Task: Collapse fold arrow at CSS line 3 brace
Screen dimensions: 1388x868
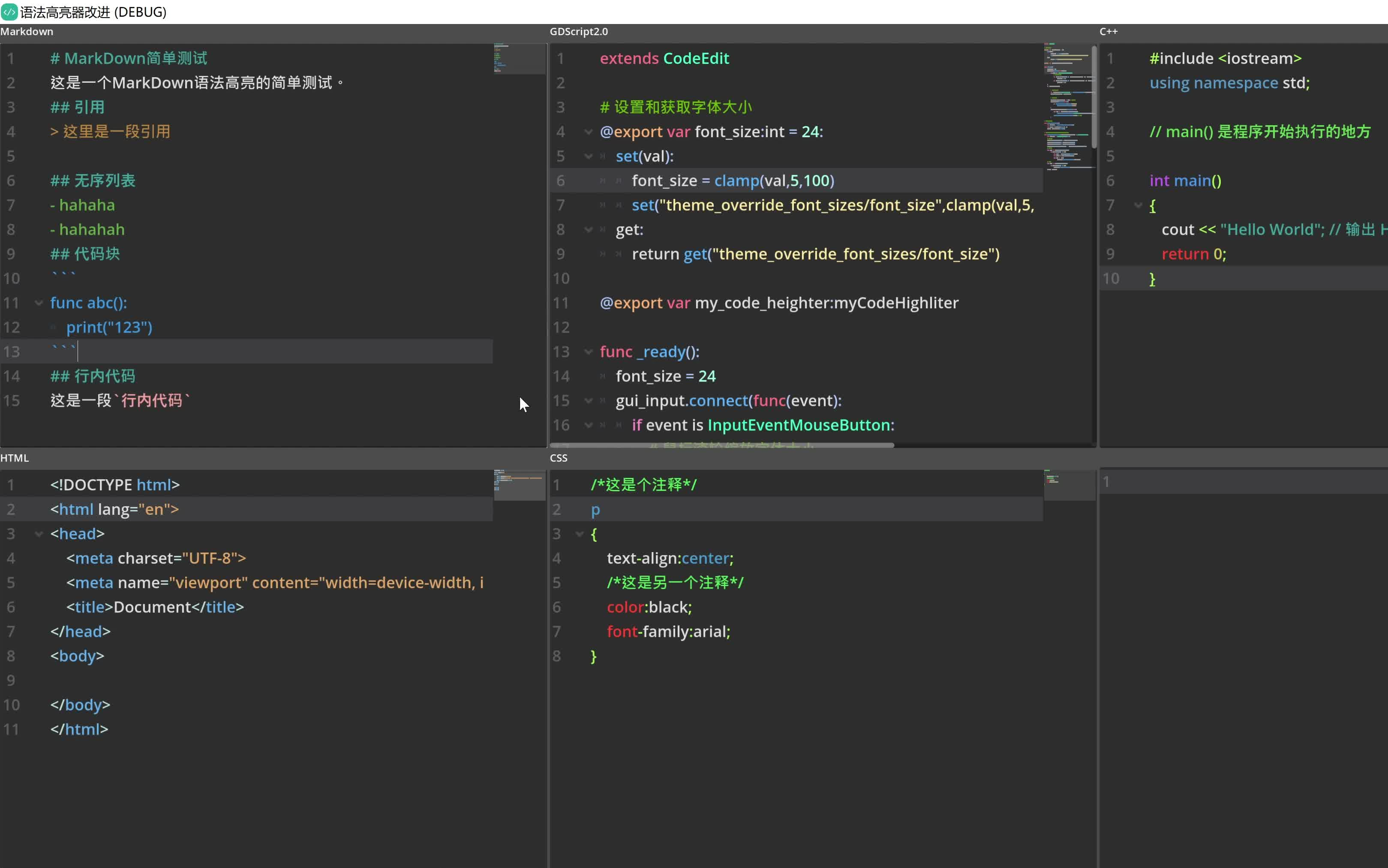Action: pyautogui.click(x=580, y=534)
